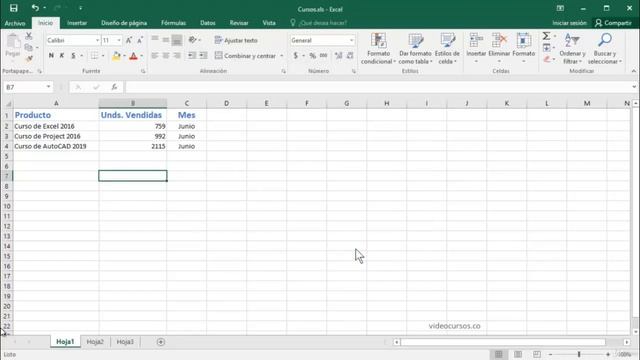Switch to the Fórmulas tab
Screen dimensions: 640x360
tap(173, 23)
